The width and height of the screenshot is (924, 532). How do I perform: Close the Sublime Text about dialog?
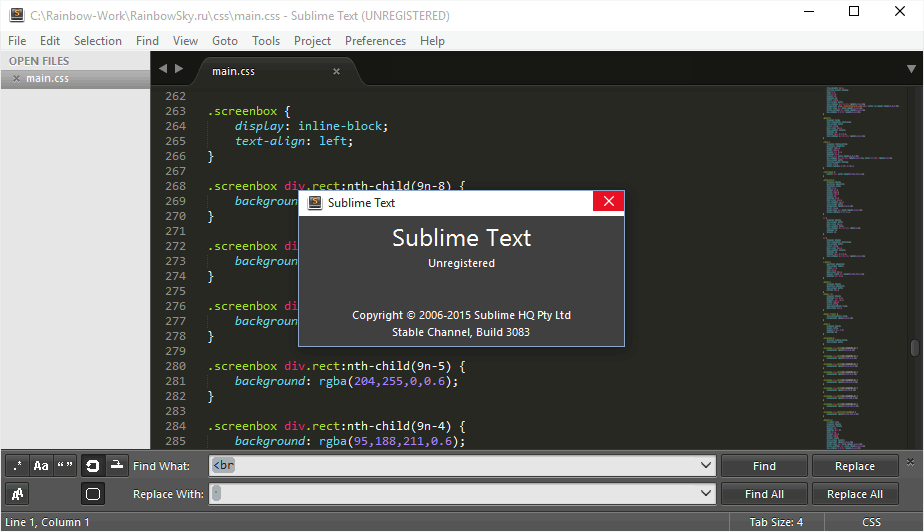[x=609, y=201]
